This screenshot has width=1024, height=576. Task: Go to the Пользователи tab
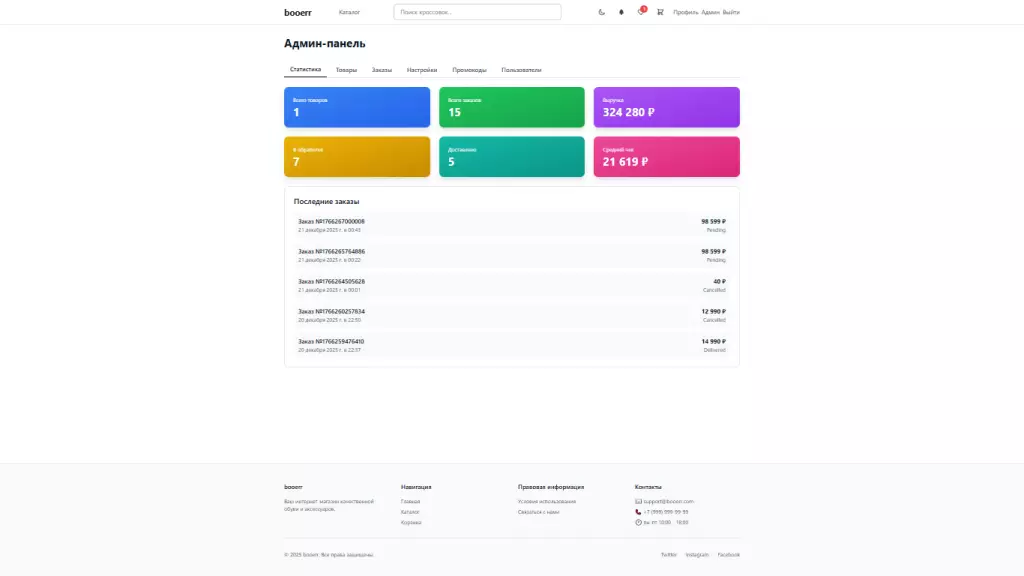click(x=521, y=70)
